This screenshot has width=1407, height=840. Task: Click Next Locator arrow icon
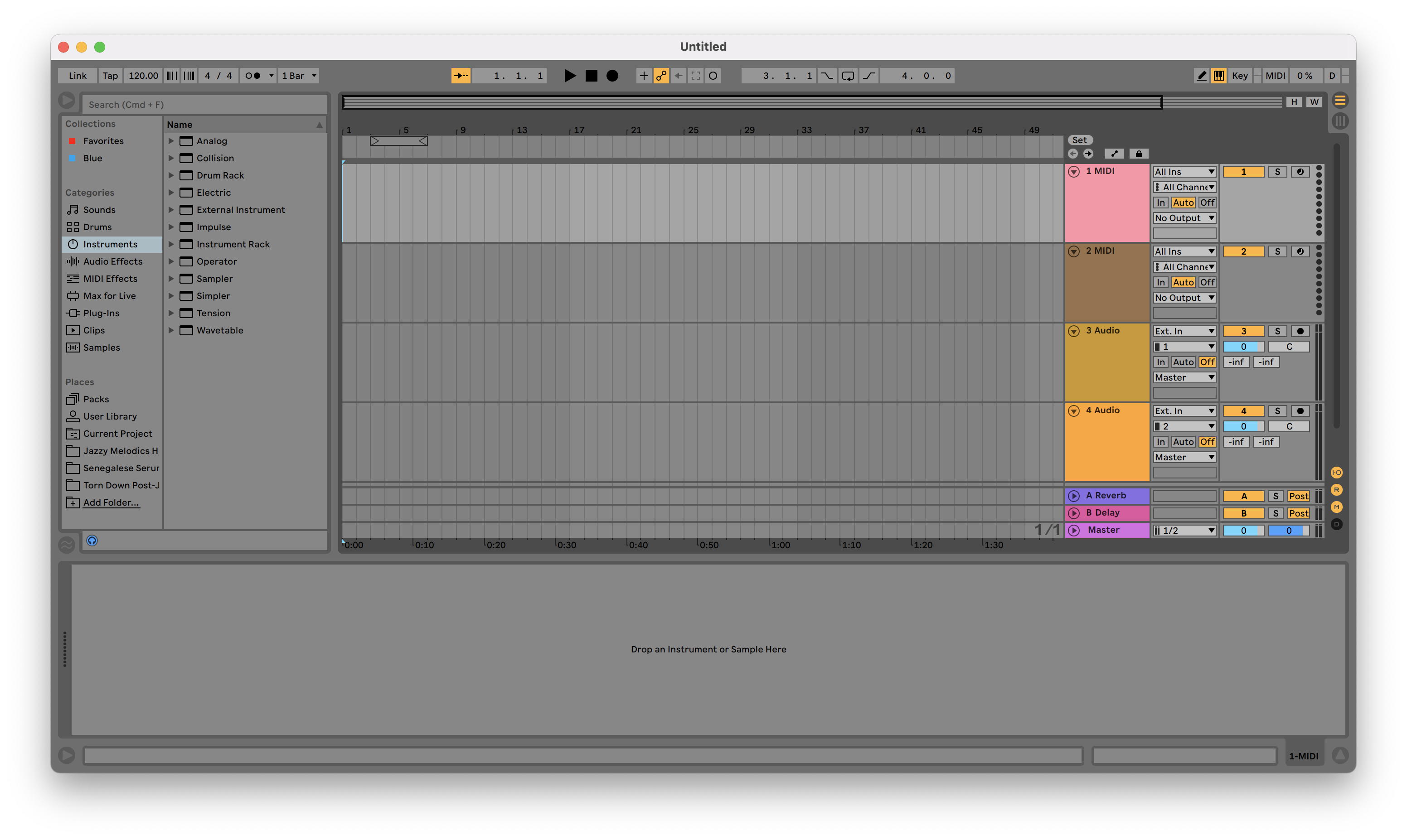click(1088, 154)
